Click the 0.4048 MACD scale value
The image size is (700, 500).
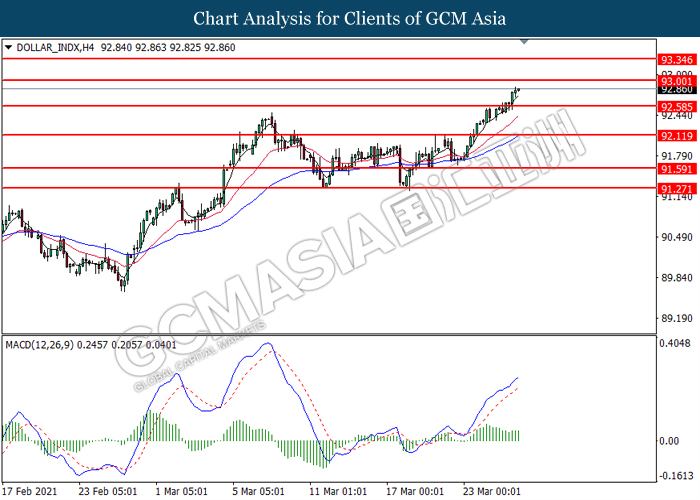pos(675,343)
